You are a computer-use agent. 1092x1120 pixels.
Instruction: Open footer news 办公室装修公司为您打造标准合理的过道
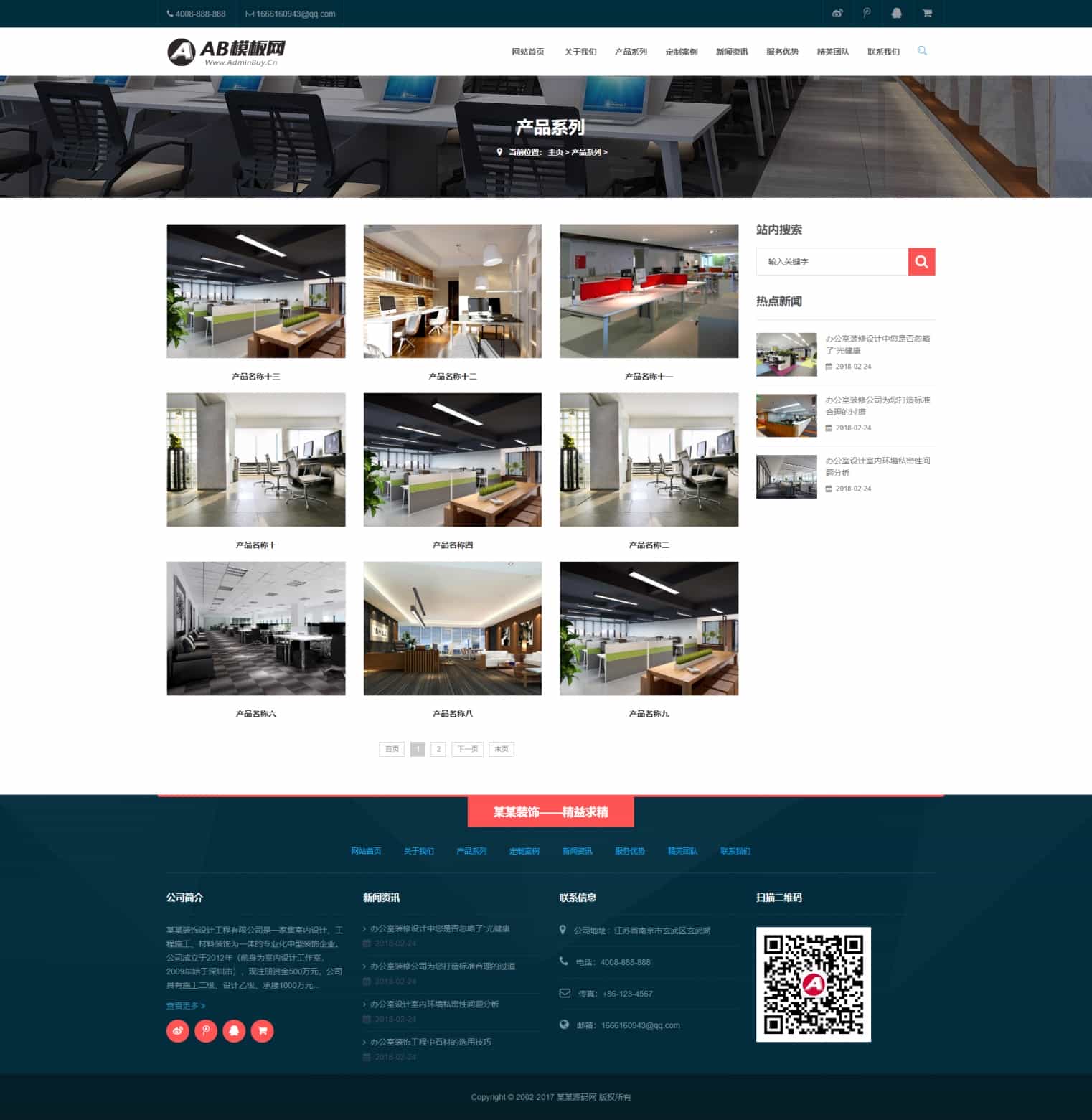443,966
